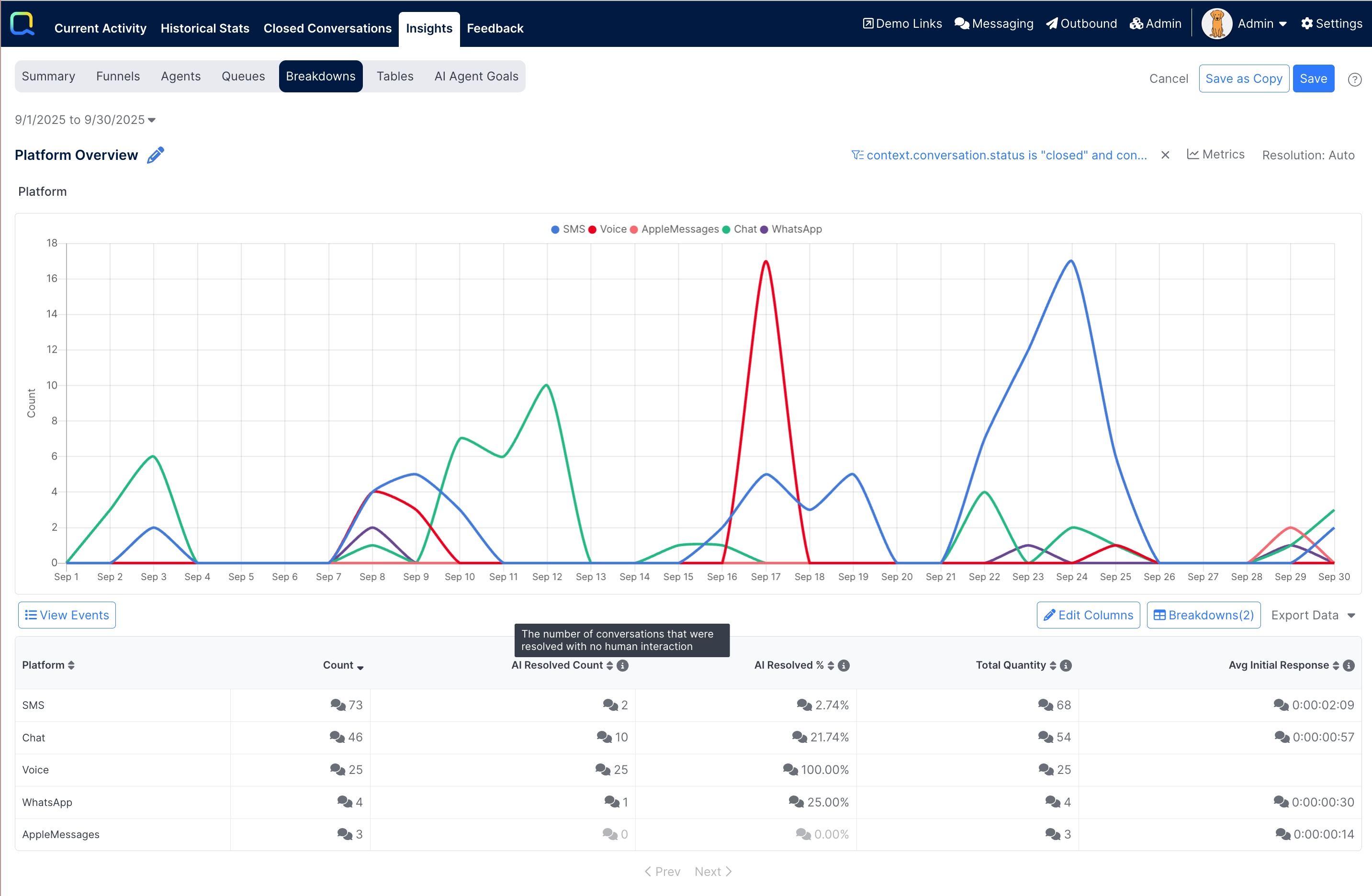Click the app logo in top-left corner

click(x=22, y=23)
